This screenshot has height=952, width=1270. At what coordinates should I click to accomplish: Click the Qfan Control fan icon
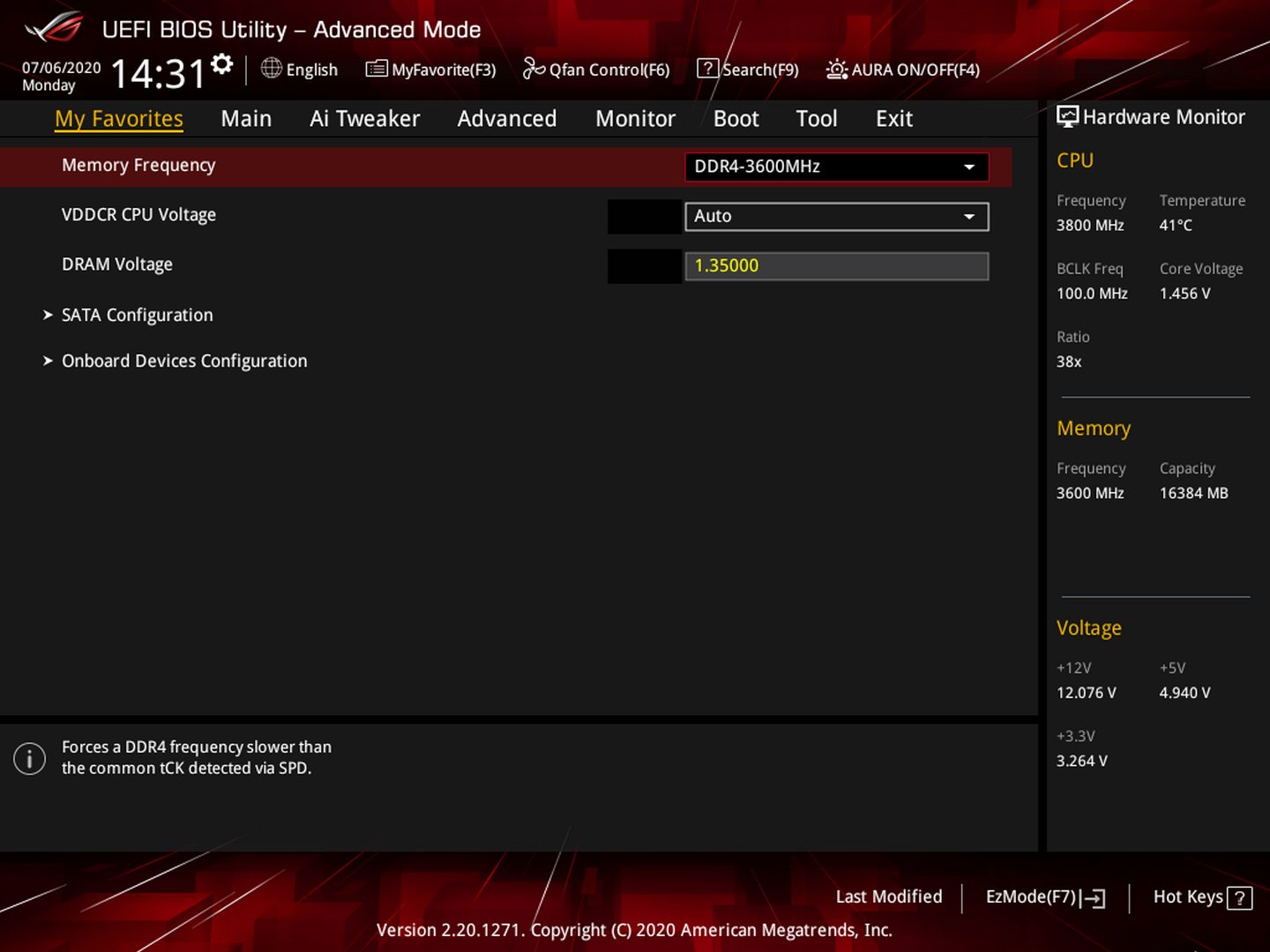pos(534,68)
